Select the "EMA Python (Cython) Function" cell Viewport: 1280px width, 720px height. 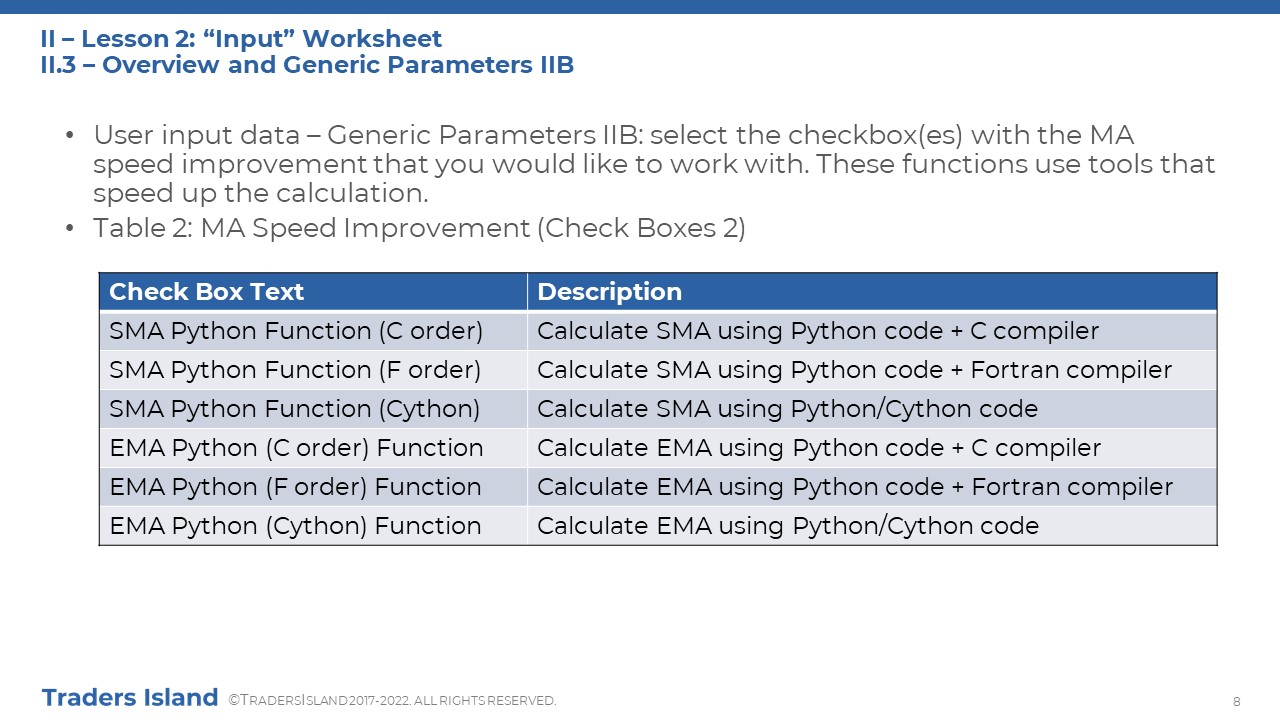pos(313,526)
